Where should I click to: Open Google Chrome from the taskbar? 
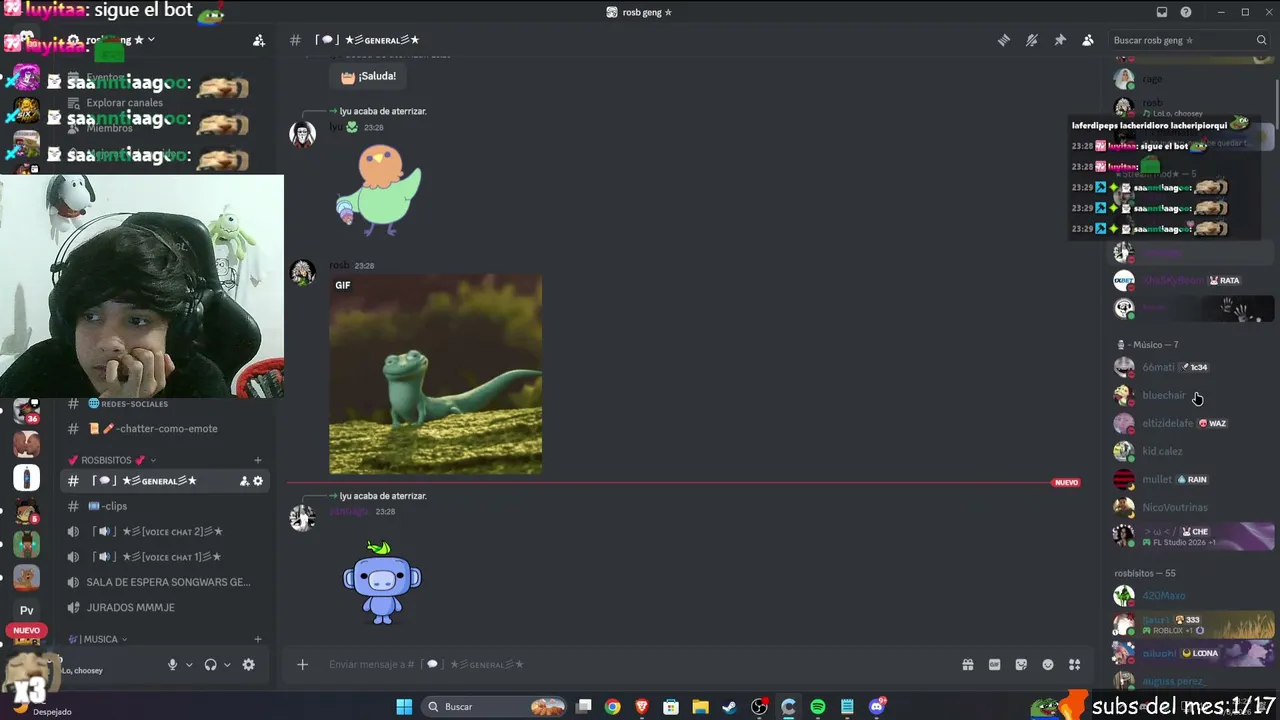pyautogui.click(x=613, y=707)
